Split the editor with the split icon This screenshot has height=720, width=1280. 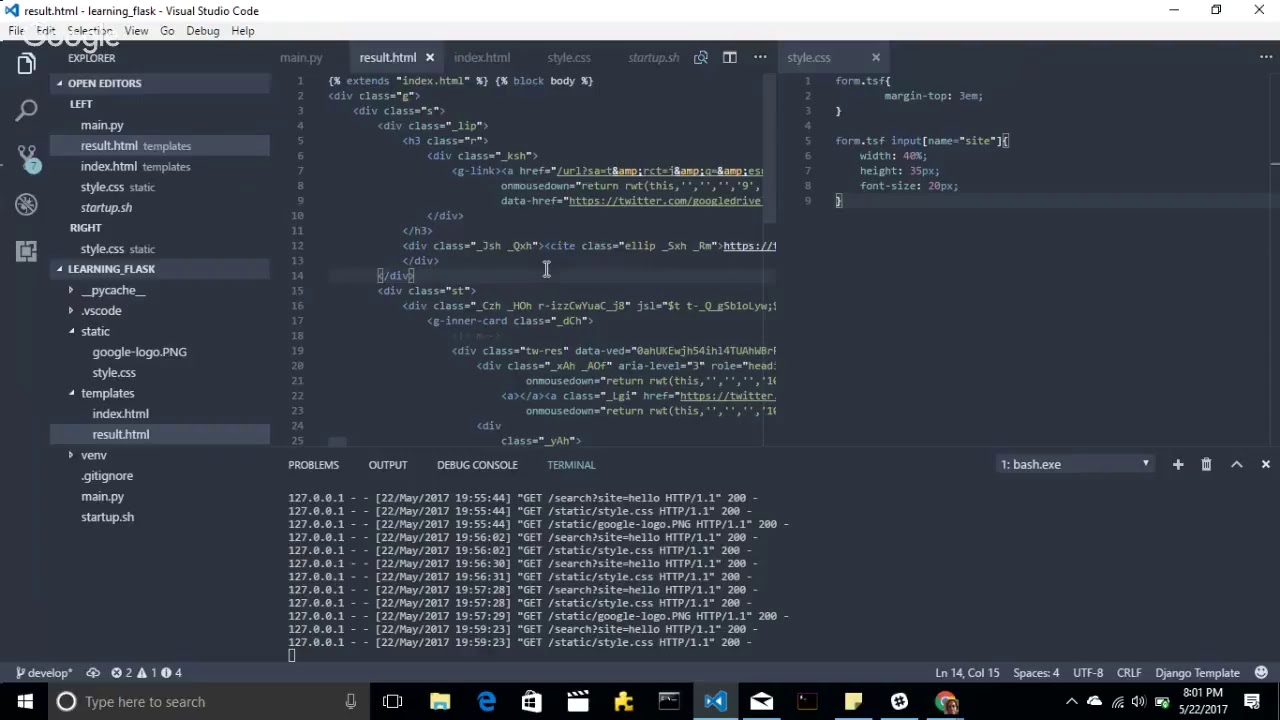point(730,57)
